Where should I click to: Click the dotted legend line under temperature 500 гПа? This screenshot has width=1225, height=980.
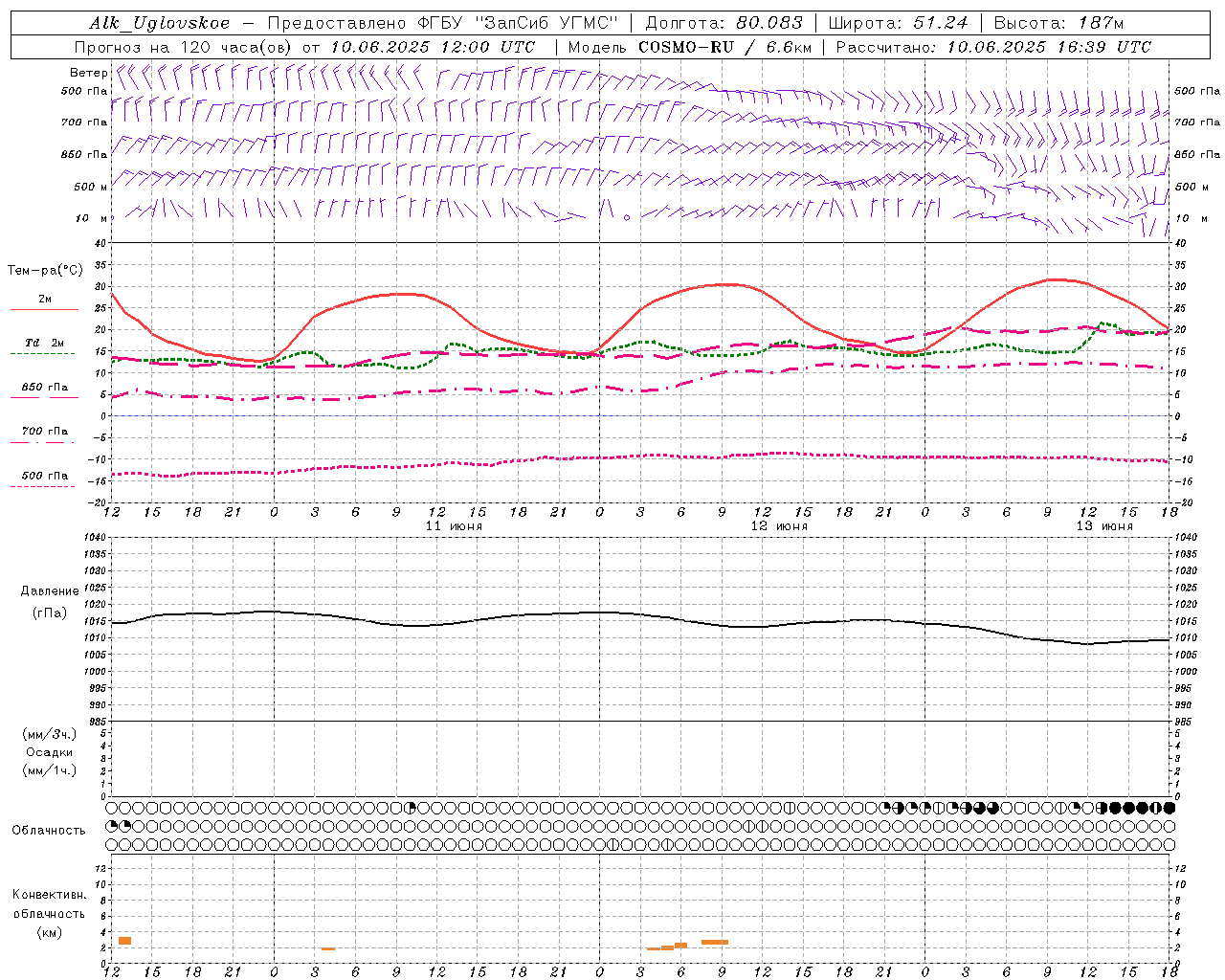pos(43,486)
